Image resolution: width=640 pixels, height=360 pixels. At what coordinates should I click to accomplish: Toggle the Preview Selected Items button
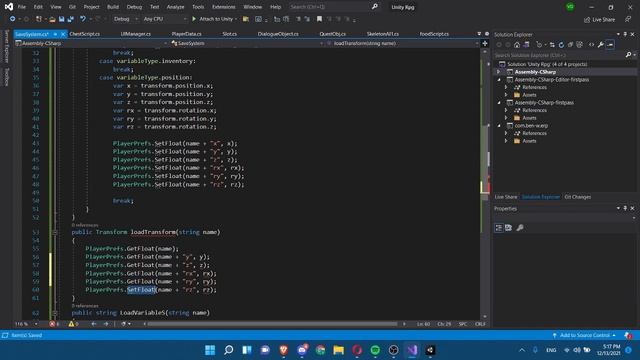pyautogui.click(x=610, y=44)
